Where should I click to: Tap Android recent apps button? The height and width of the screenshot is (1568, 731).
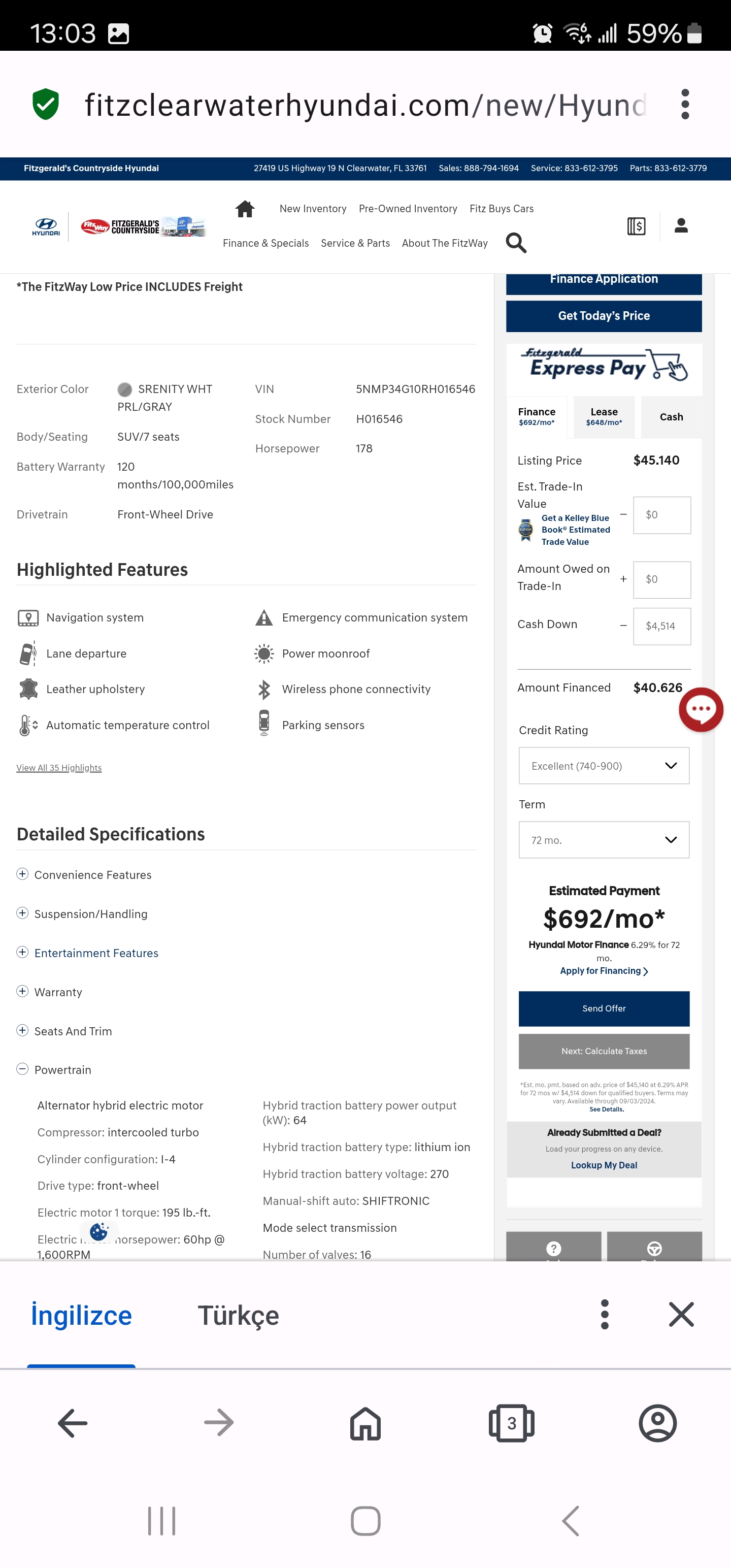click(161, 1521)
